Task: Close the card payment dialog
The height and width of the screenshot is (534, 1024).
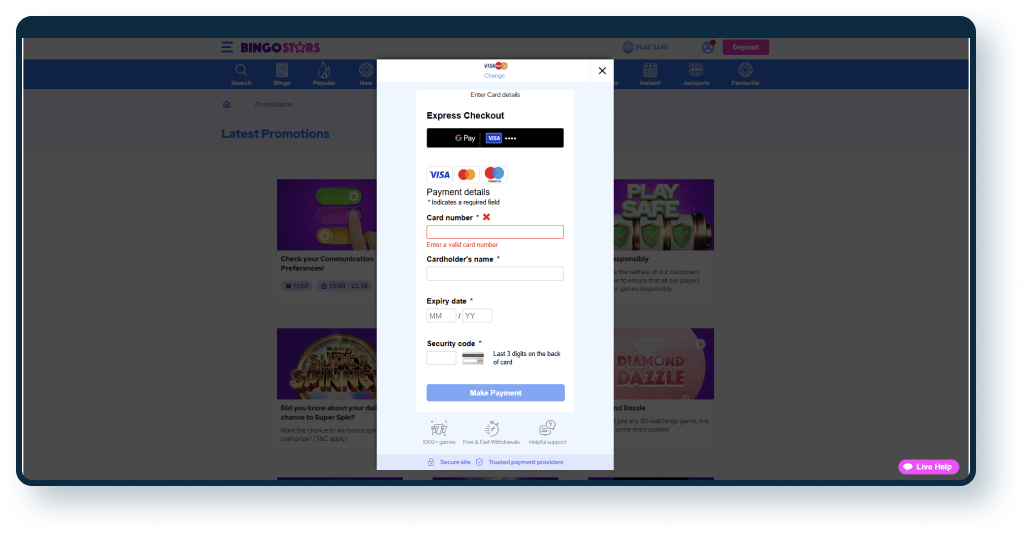Action: 601,71
